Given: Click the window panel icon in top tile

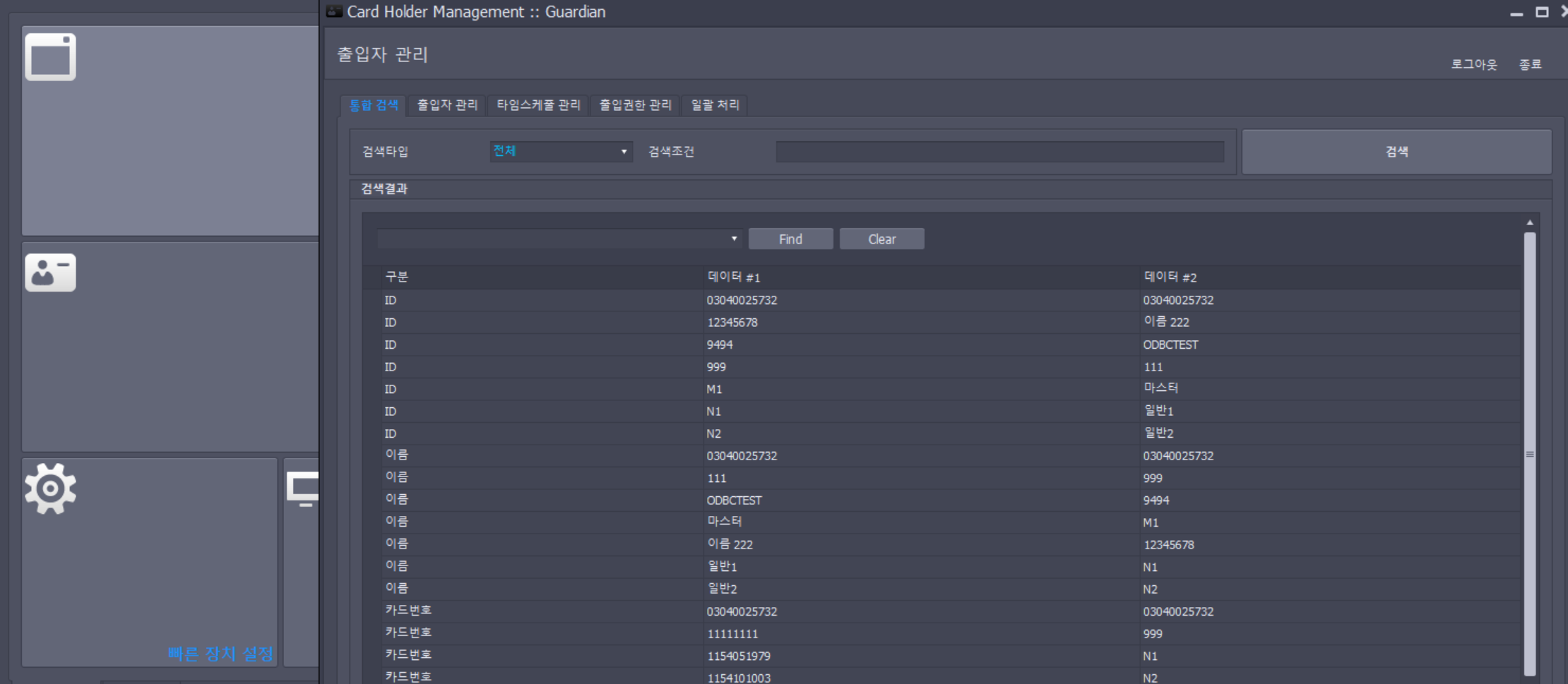Looking at the screenshot, I should [x=50, y=57].
